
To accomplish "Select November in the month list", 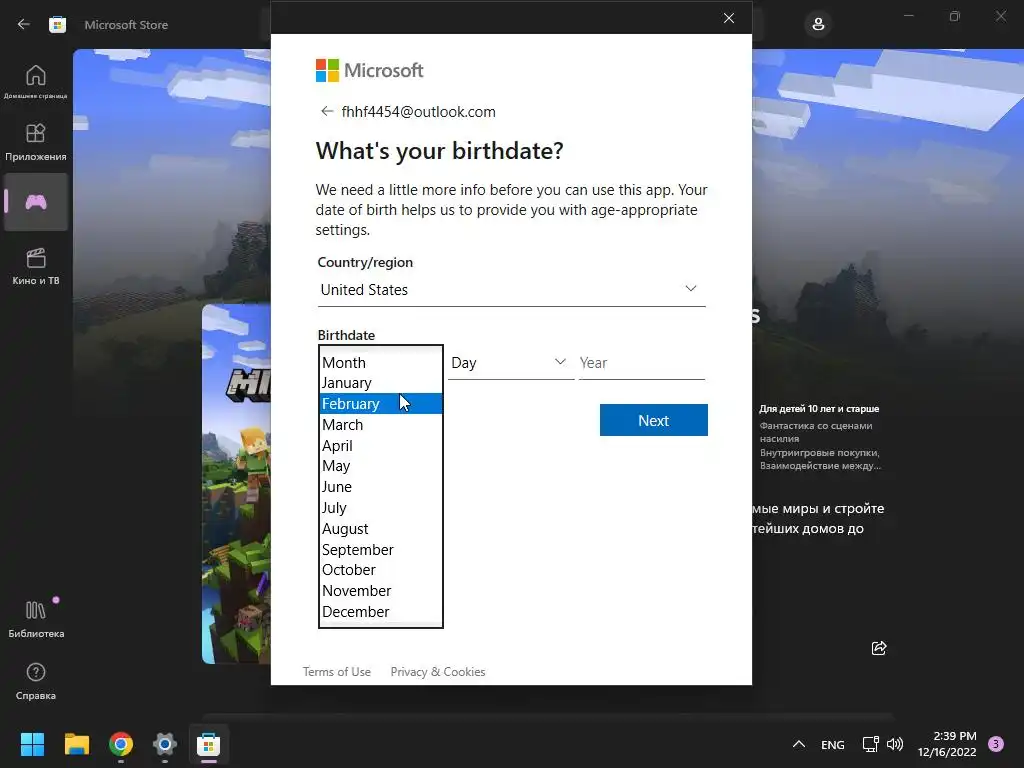I will pyautogui.click(x=381, y=590).
